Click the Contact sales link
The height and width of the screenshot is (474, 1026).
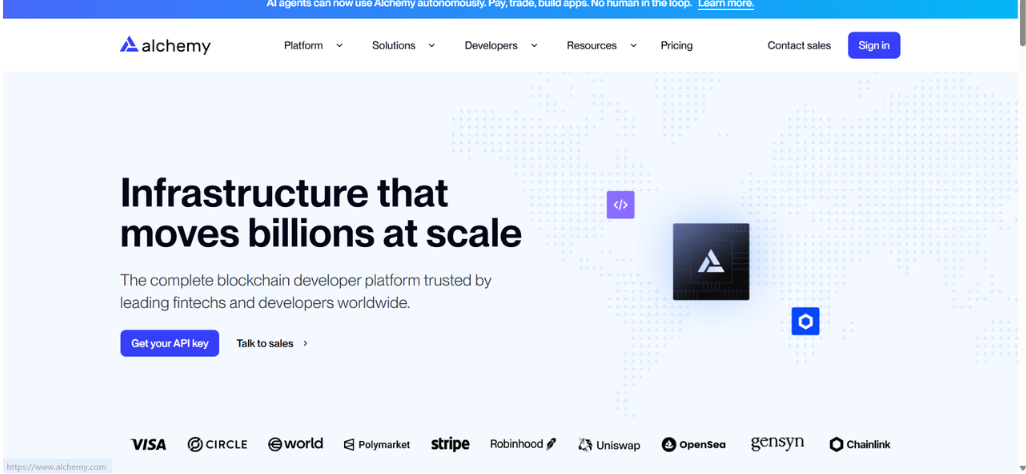(799, 45)
